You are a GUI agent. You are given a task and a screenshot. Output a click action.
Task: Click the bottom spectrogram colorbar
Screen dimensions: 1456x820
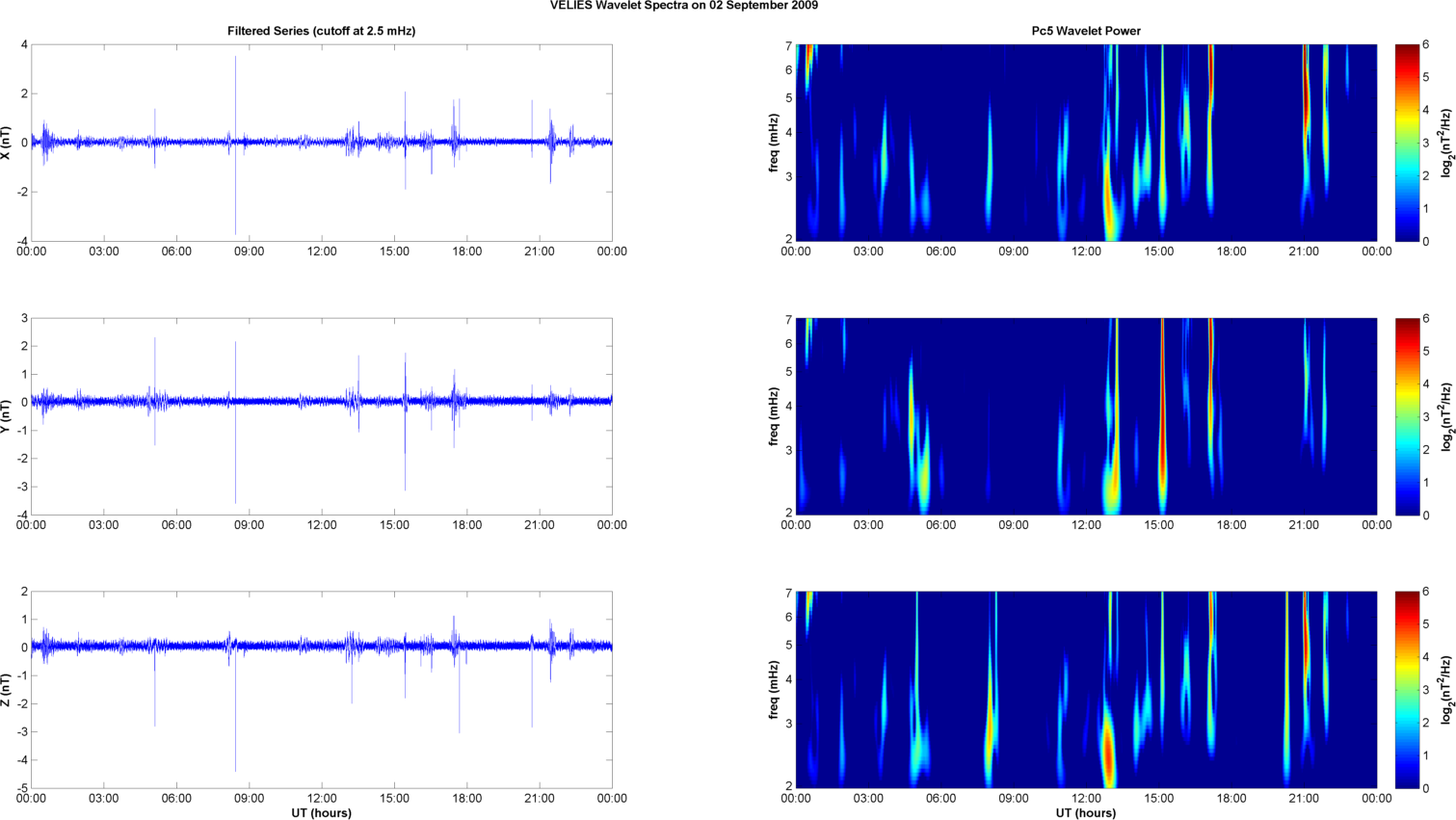(1407, 690)
